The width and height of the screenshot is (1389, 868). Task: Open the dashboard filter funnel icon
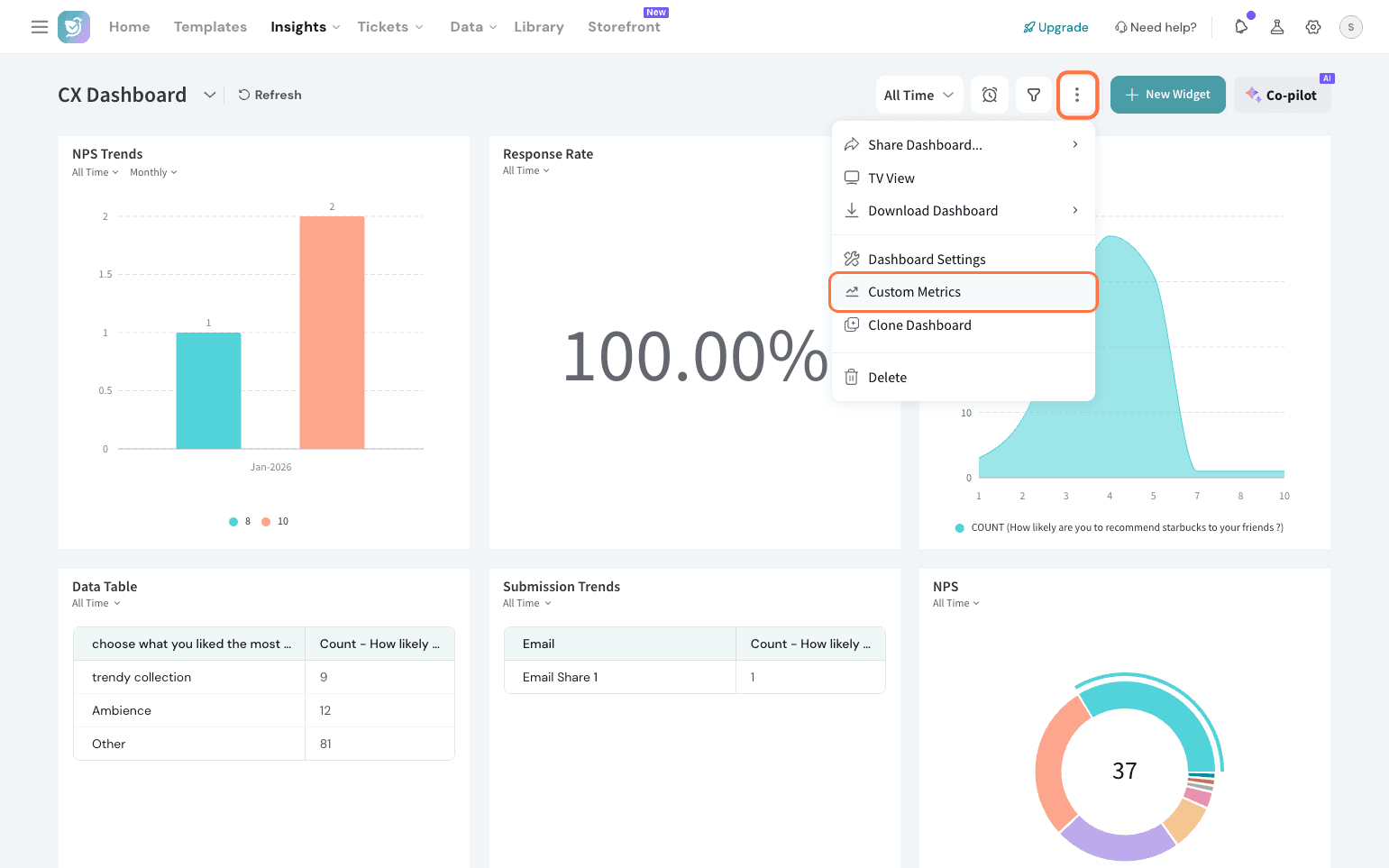(1034, 95)
